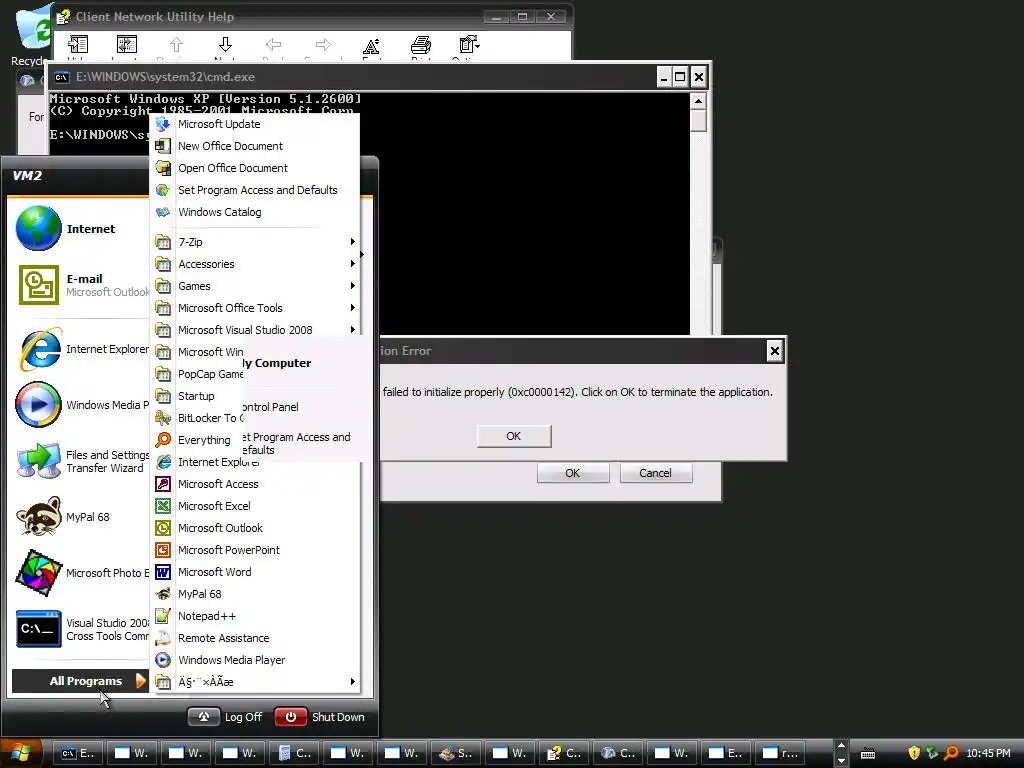Expand the 7-Zip program folder
Screen dimensions: 1024x768
click(x=255, y=242)
